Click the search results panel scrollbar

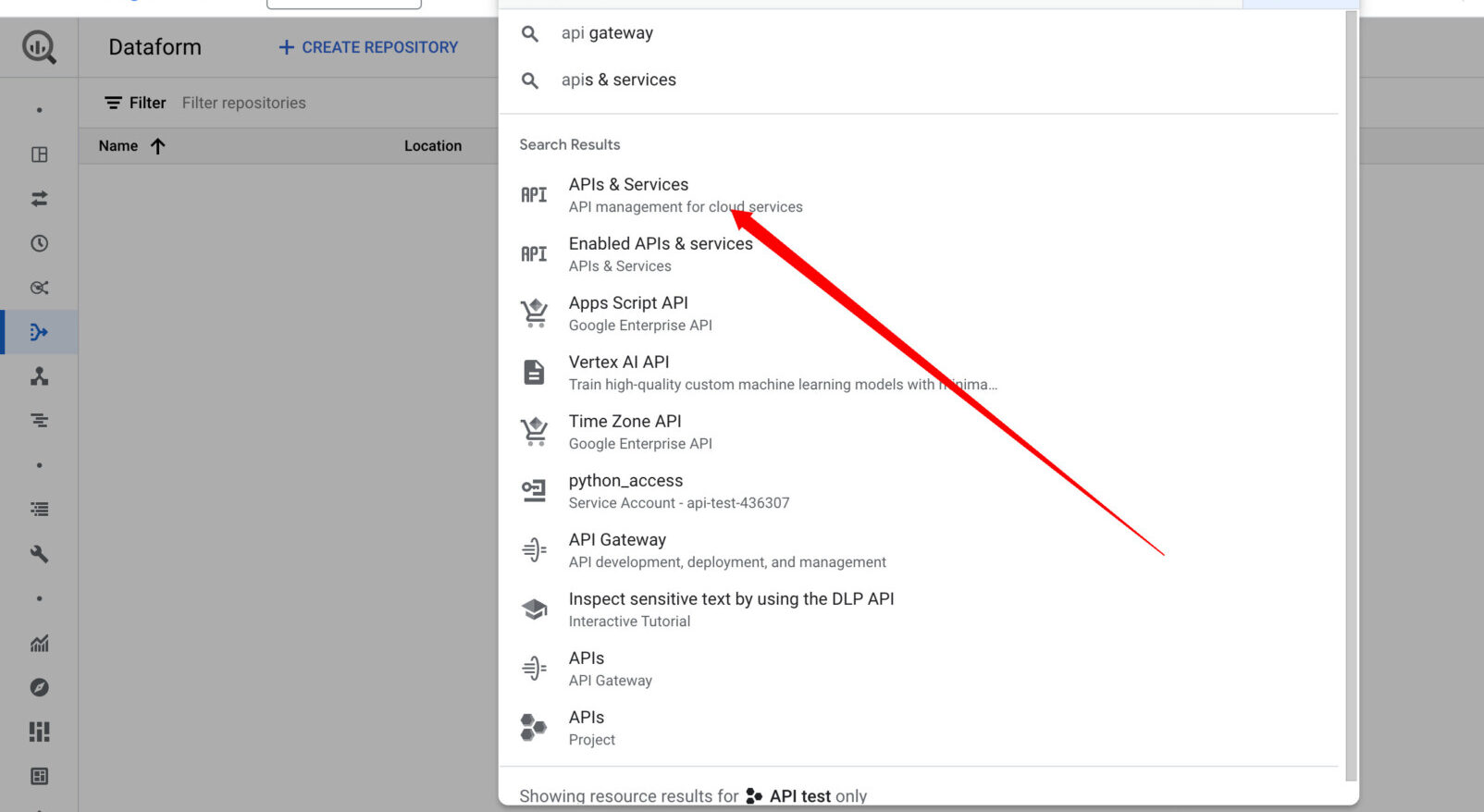point(1351,388)
